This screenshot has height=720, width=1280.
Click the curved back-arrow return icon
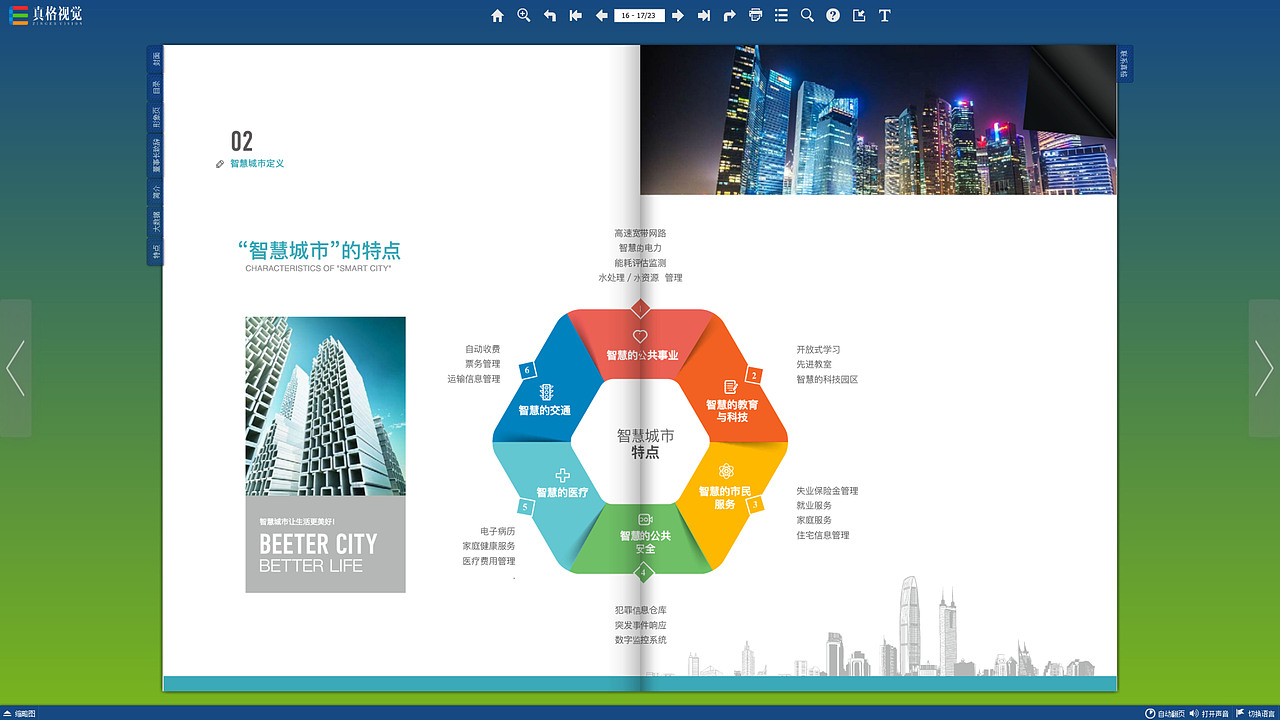tap(549, 15)
